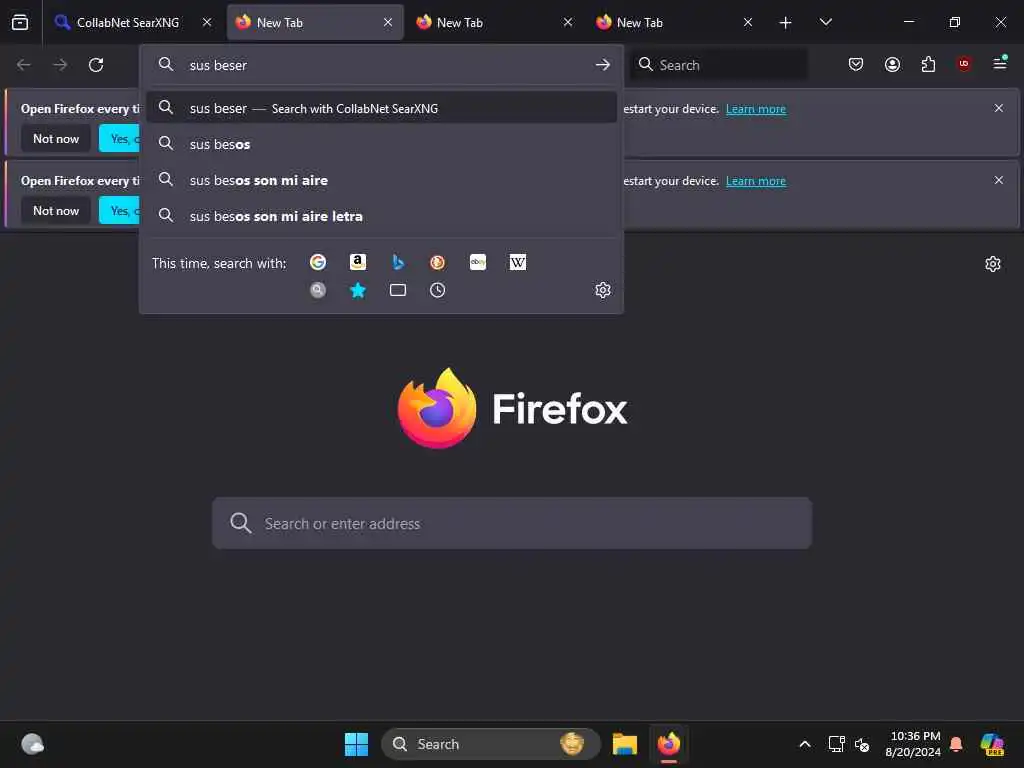Open the Firefox application menu

click(1000, 64)
